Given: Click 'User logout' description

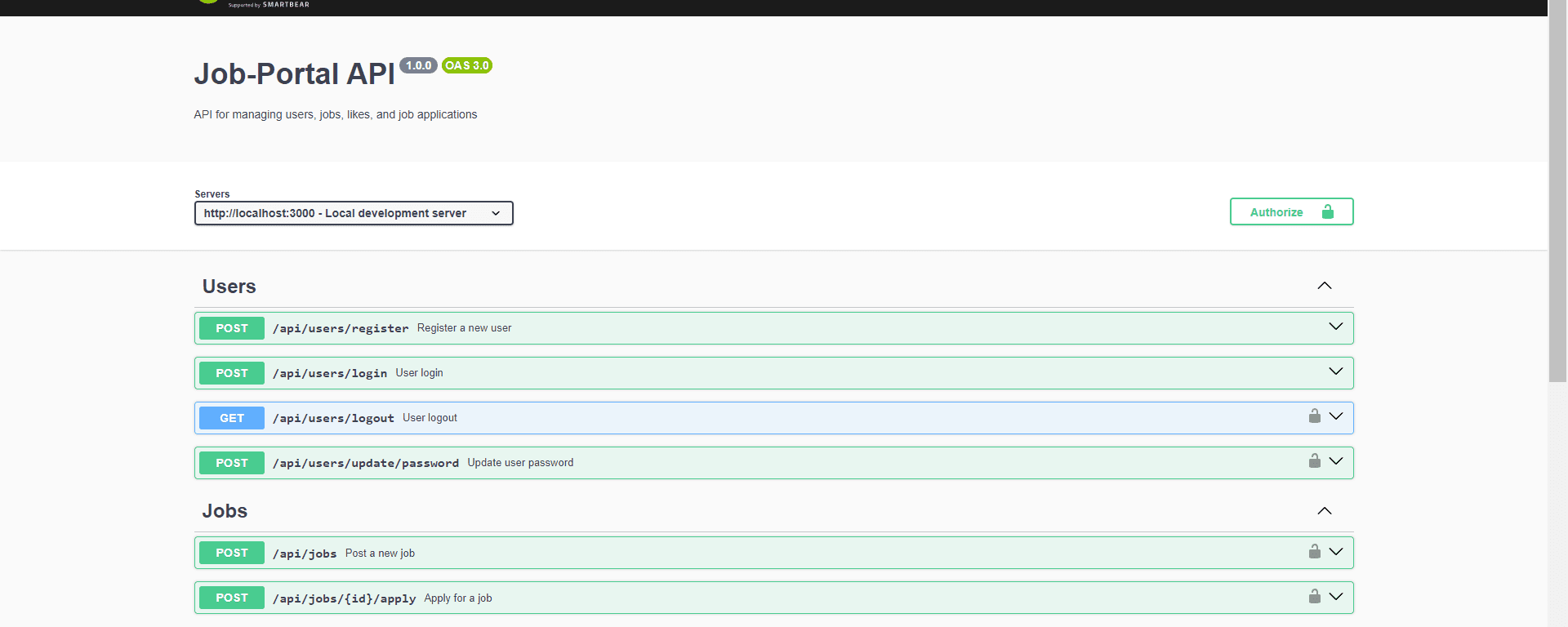Looking at the screenshot, I should 430,418.
